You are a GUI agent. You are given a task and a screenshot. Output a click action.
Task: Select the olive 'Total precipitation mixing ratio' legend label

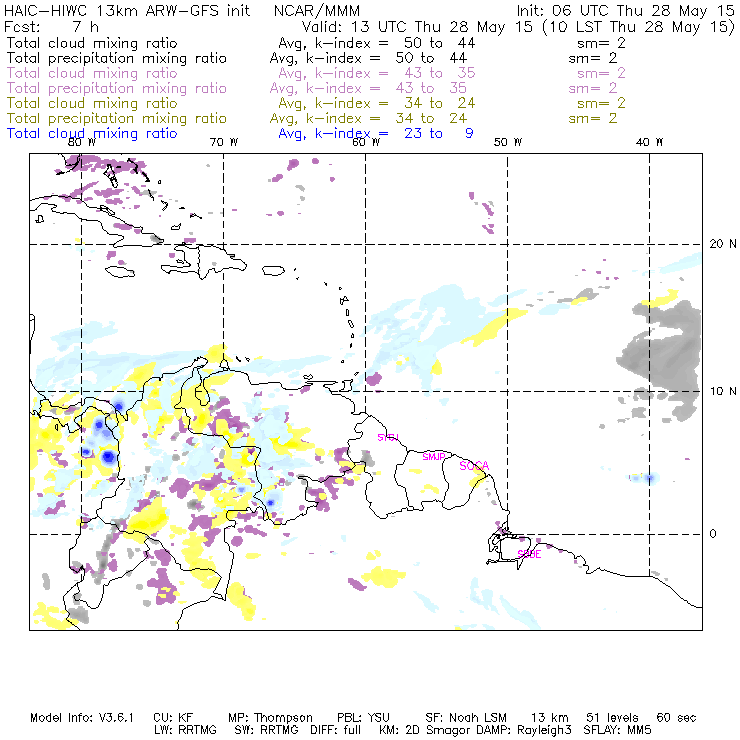click(x=117, y=118)
